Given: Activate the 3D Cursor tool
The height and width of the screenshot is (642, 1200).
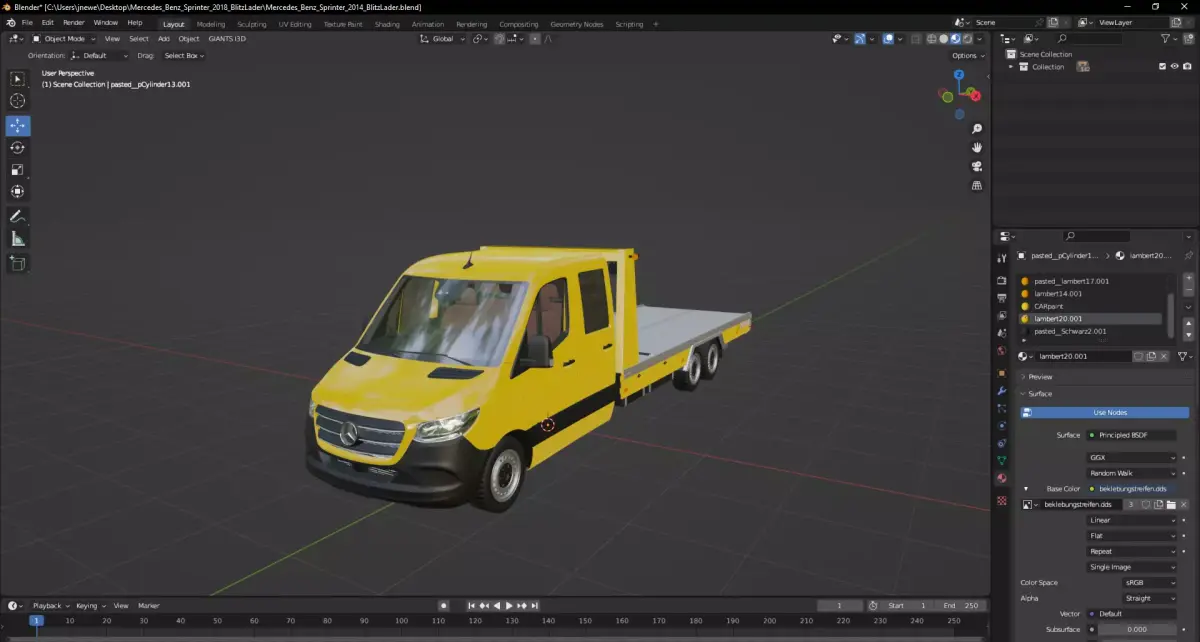Looking at the screenshot, I should pyautogui.click(x=18, y=101).
